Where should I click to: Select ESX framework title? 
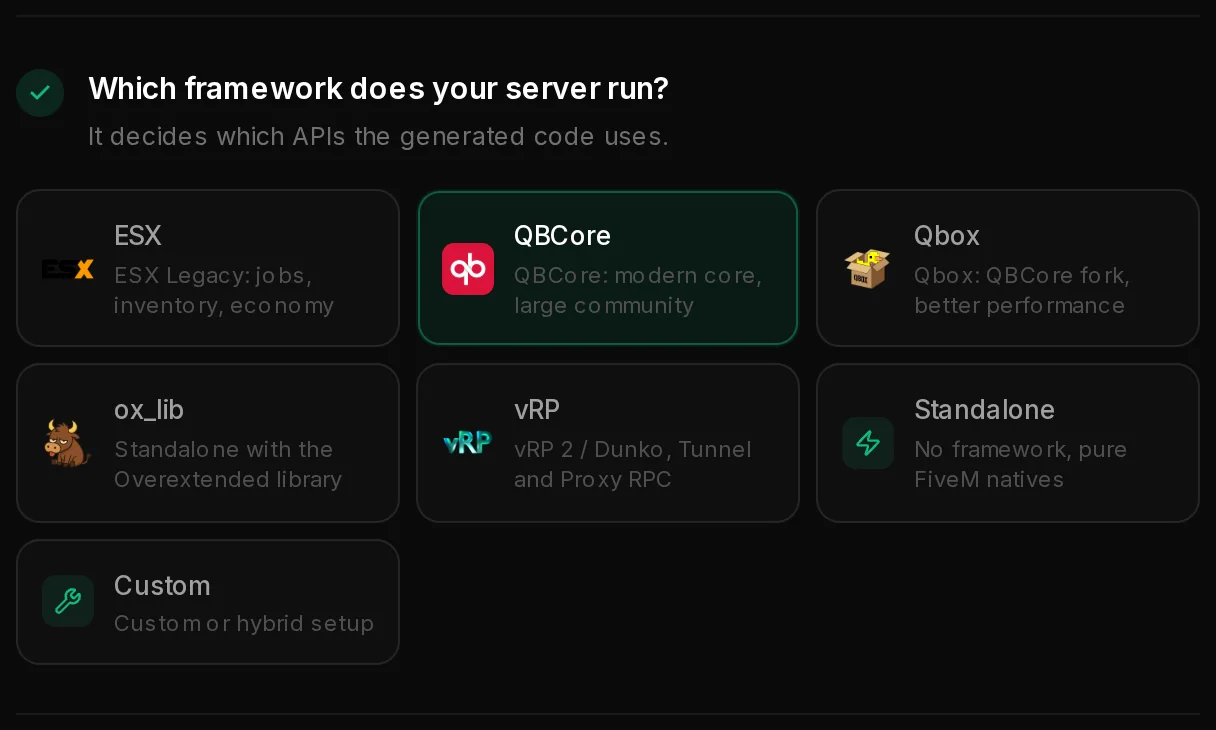138,236
